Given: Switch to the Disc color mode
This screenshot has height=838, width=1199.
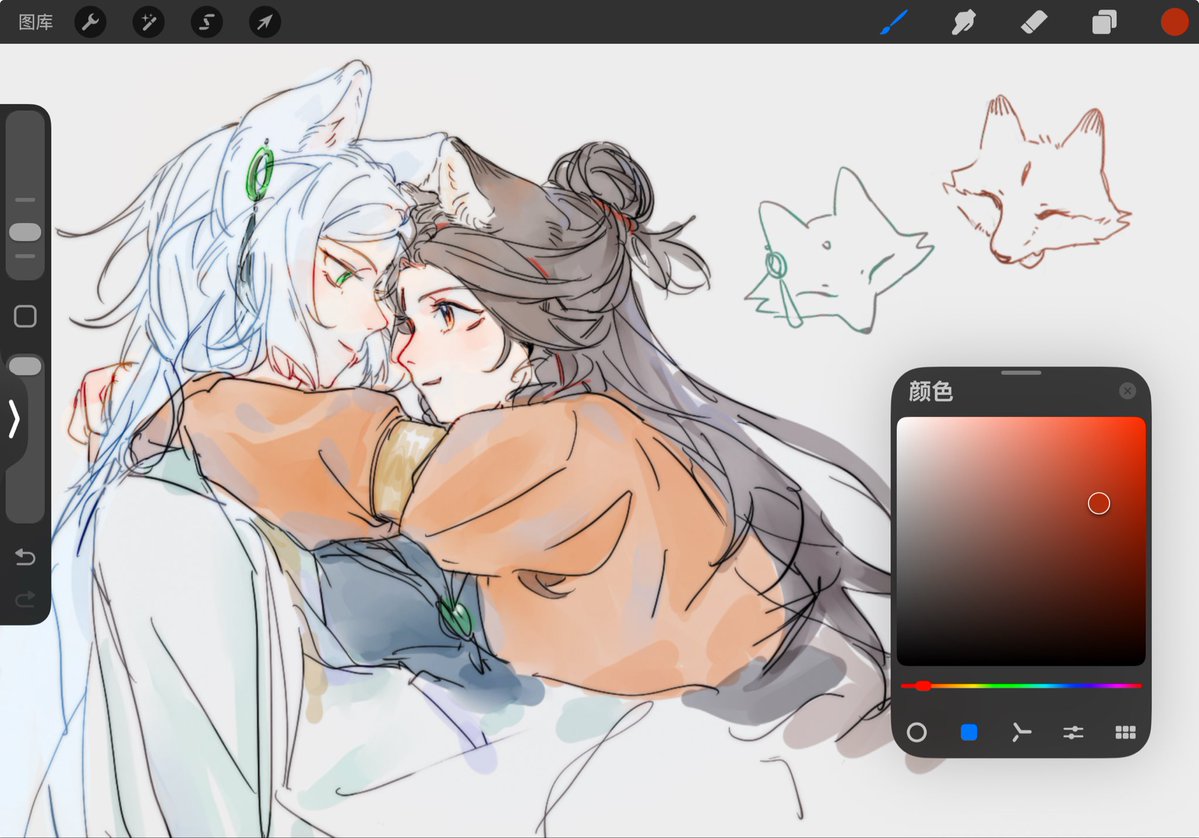Looking at the screenshot, I should coord(917,732).
